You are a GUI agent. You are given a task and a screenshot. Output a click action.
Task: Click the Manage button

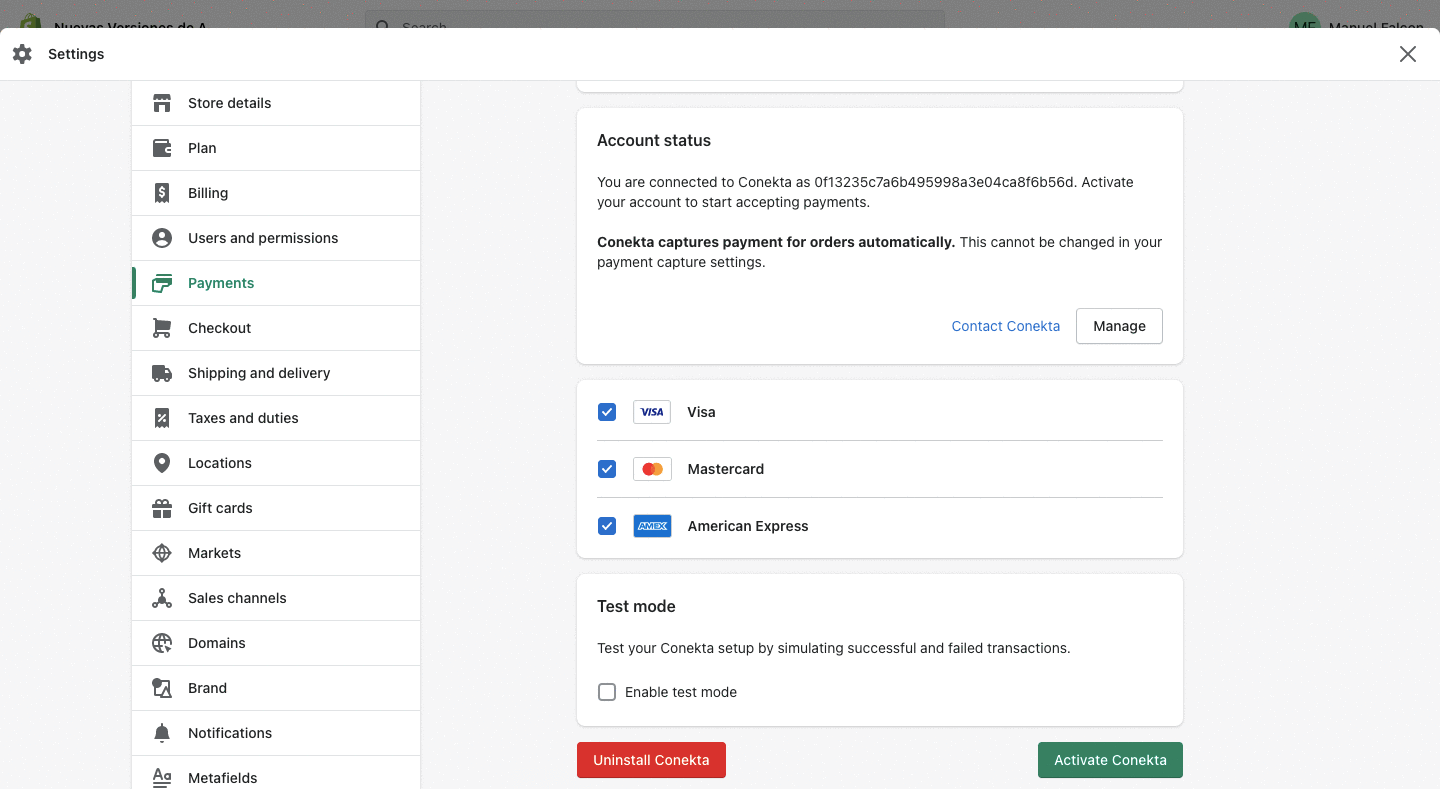click(x=1119, y=326)
